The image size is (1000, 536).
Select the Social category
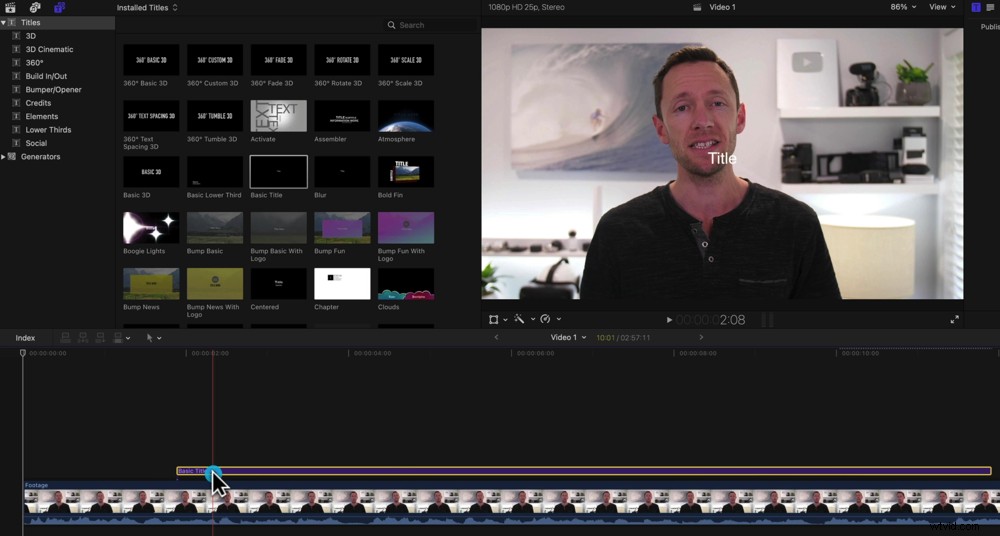point(36,143)
